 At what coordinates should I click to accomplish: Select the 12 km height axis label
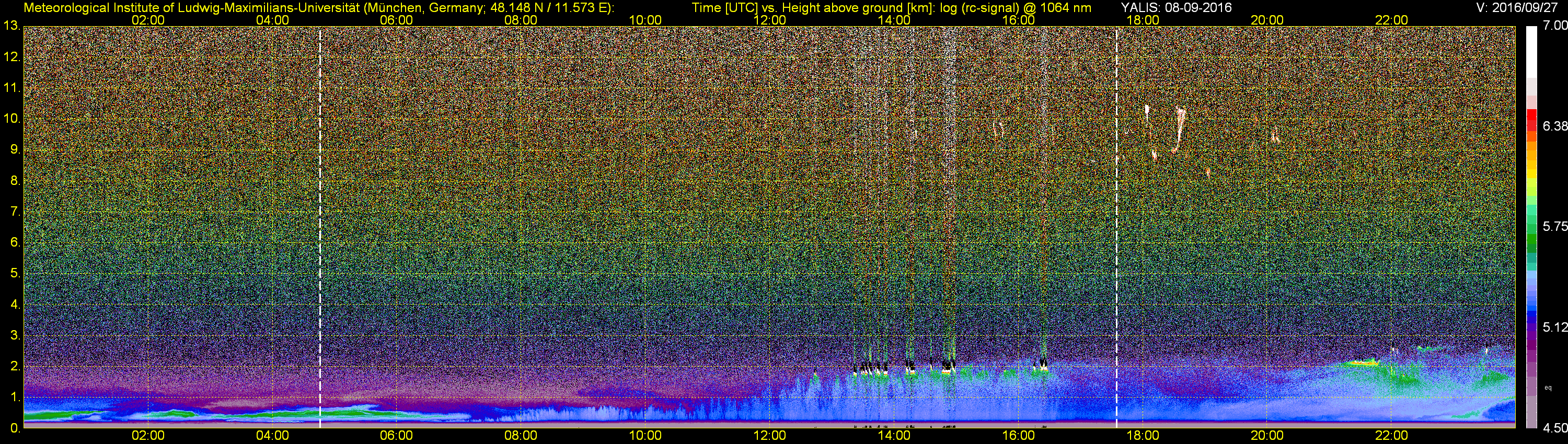pyautogui.click(x=11, y=57)
